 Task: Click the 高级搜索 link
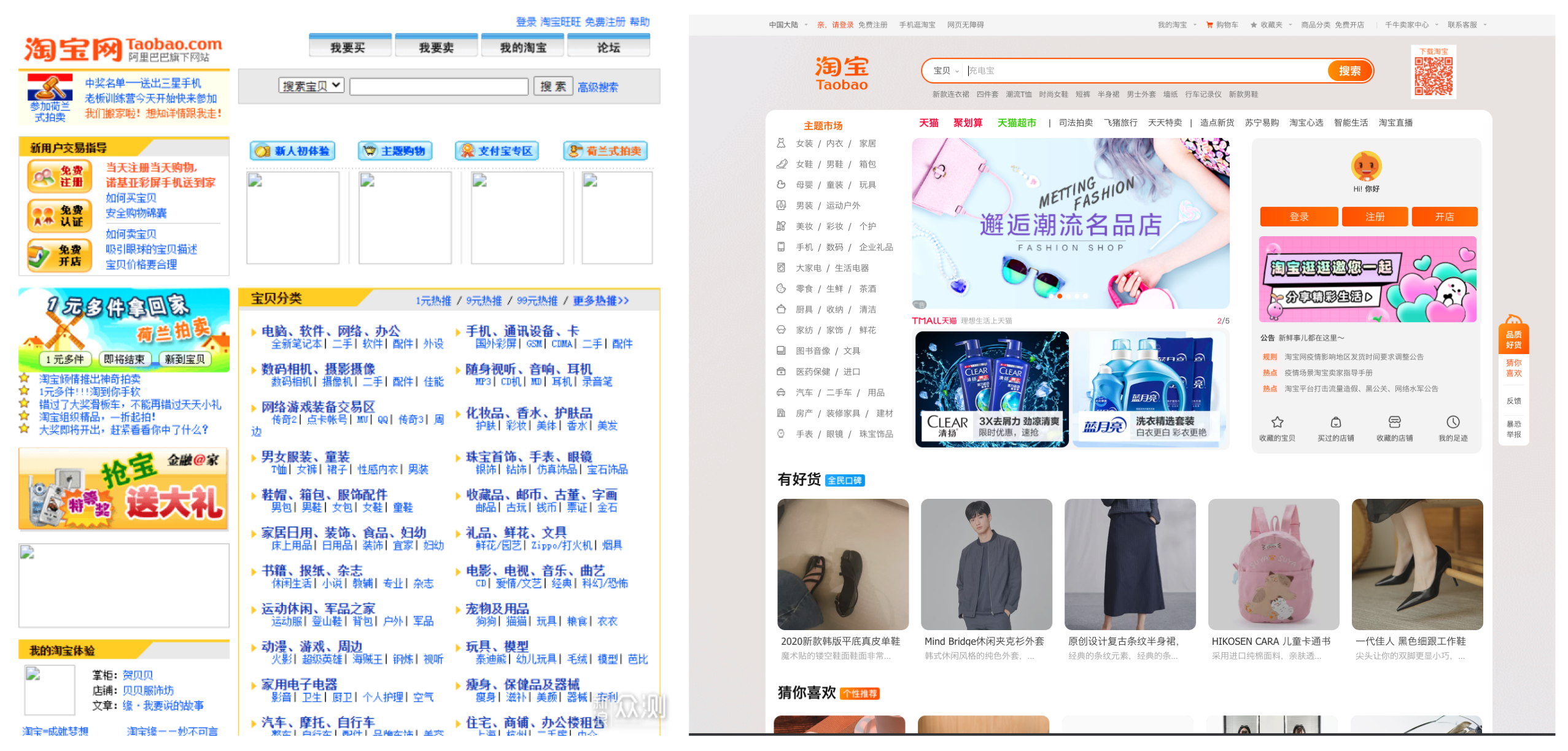point(597,87)
